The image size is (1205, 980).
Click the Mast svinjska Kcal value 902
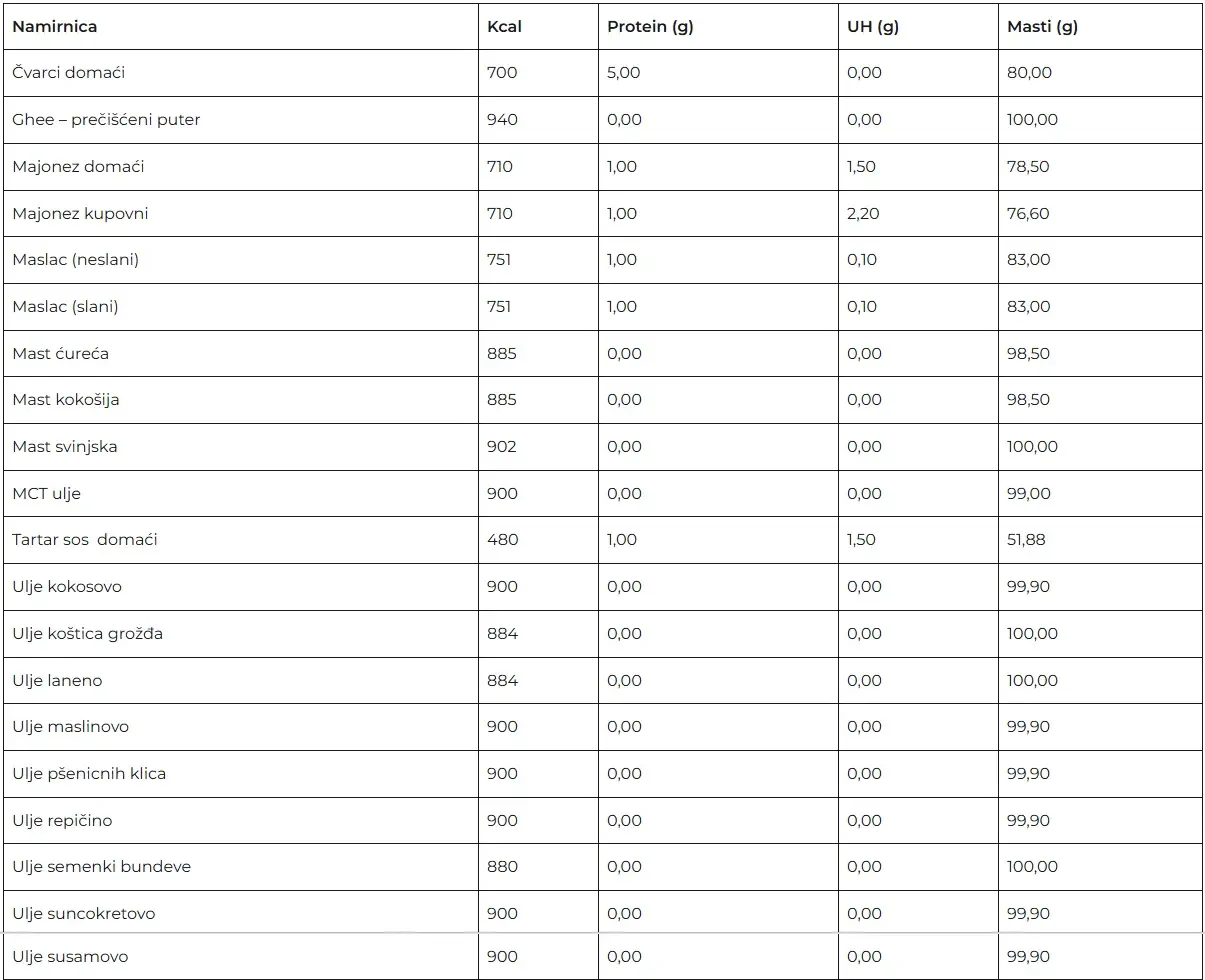502,447
